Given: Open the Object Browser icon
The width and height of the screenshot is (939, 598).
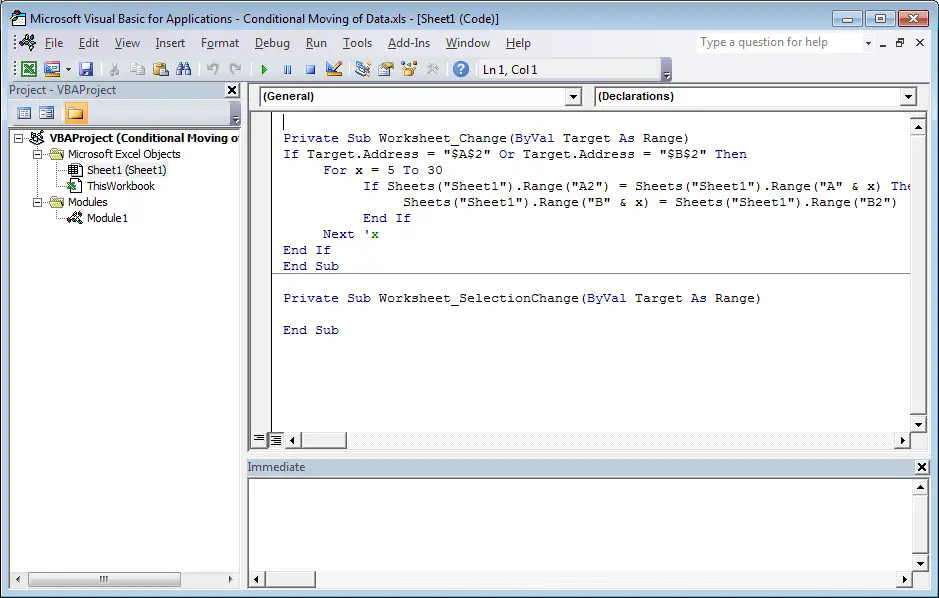Looking at the screenshot, I should coord(409,69).
